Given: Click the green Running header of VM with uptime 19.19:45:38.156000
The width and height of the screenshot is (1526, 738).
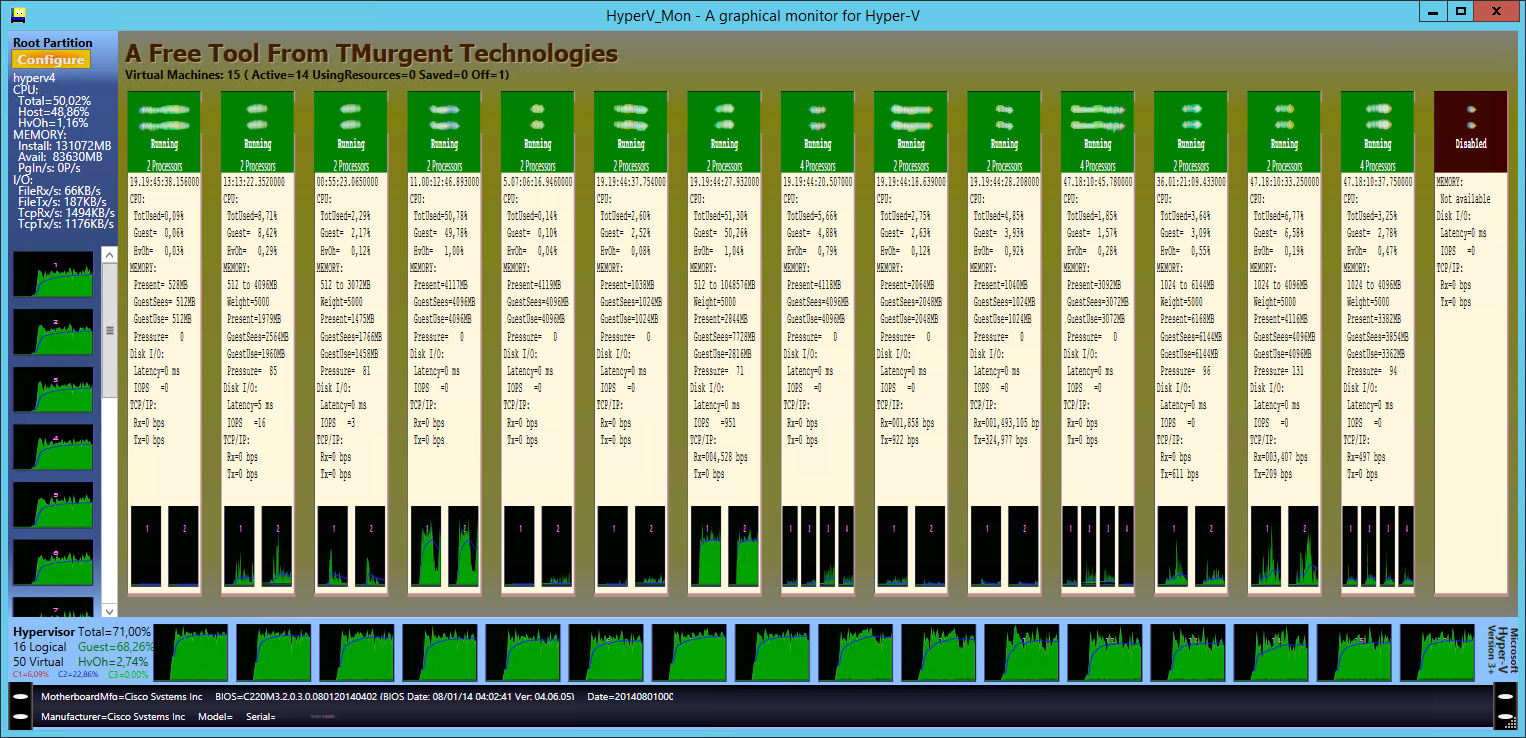Looking at the screenshot, I should pyautogui.click(x=164, y=132).
